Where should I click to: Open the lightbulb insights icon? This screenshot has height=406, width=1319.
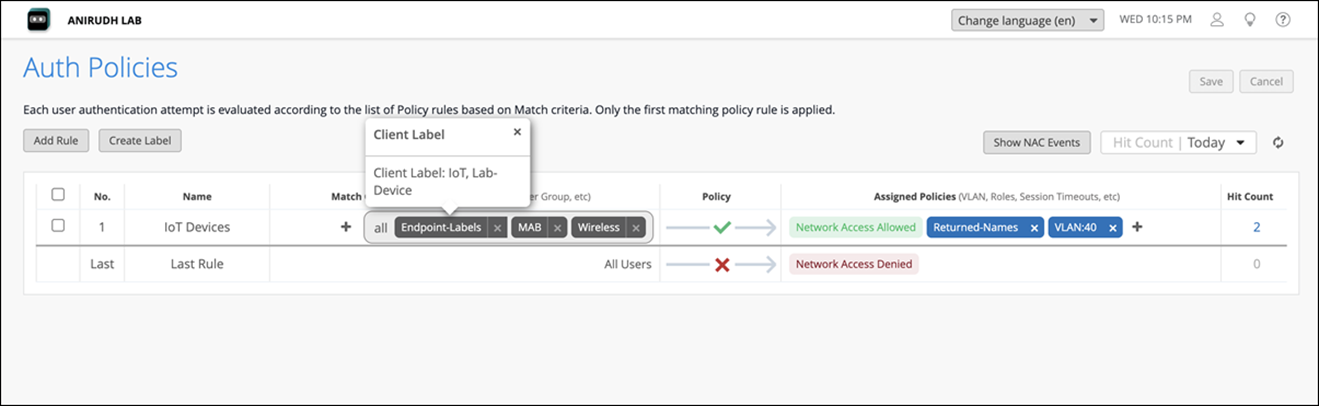[x=1249, y=20]
